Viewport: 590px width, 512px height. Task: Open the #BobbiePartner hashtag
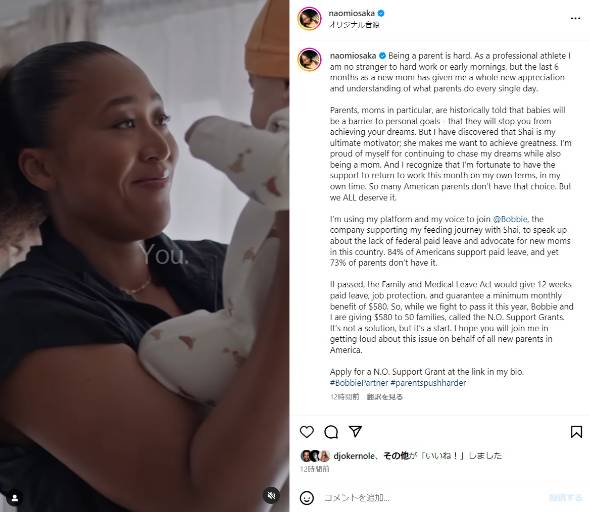click(359, 383)
